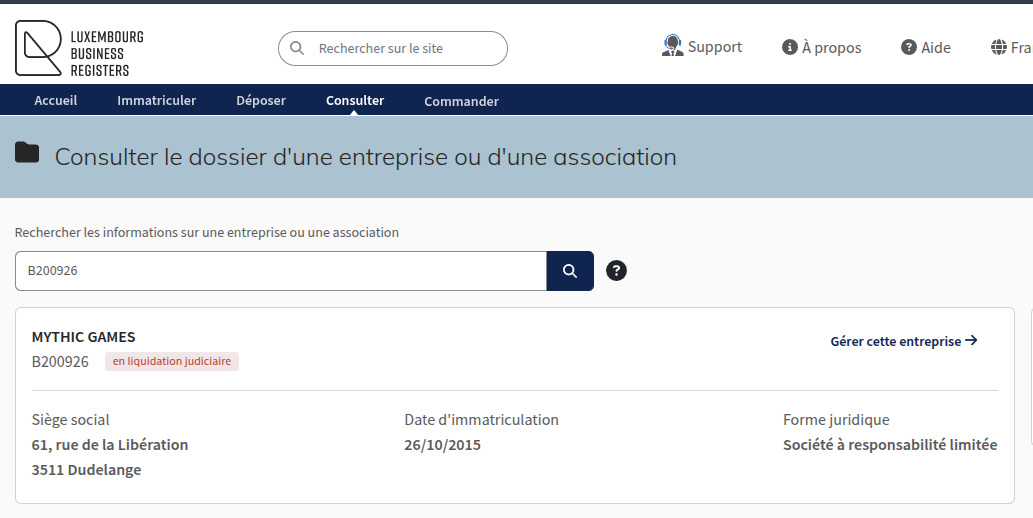
Task: Select the MYTHIC GAMES company name
Action: click(84, 337)
